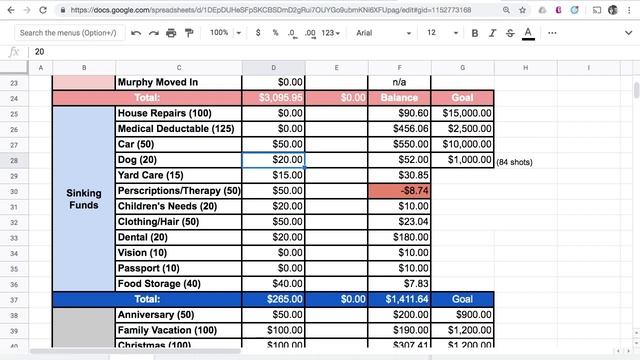
Task: Select the Passport (10) cell
Action: [x=178, y=268]
